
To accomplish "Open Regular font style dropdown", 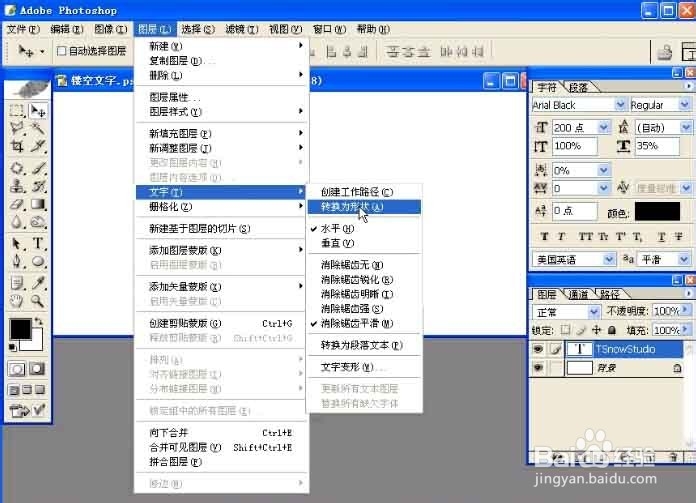I will click(x=684, y=105).
